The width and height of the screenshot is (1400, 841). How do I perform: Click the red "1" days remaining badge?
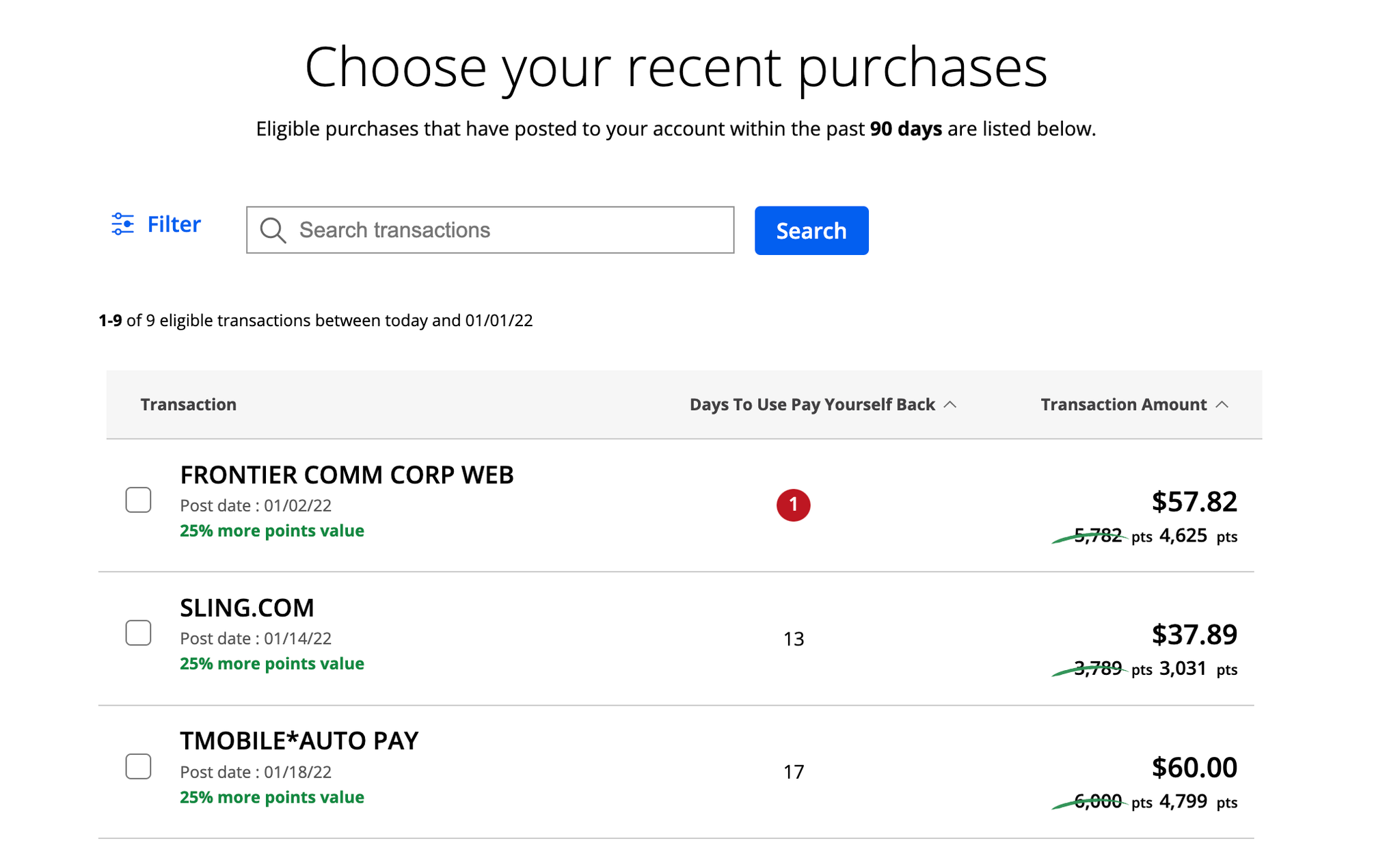point(793,505)
